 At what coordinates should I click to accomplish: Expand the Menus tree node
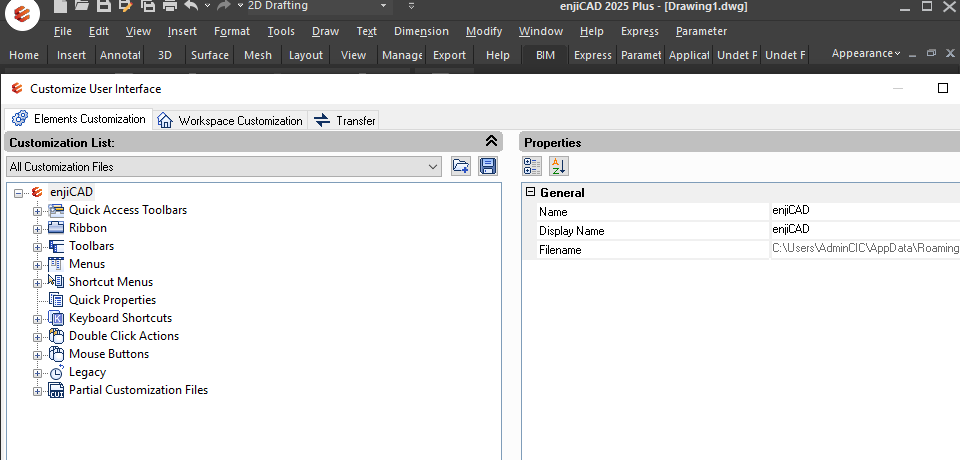(x=37, y=265)
